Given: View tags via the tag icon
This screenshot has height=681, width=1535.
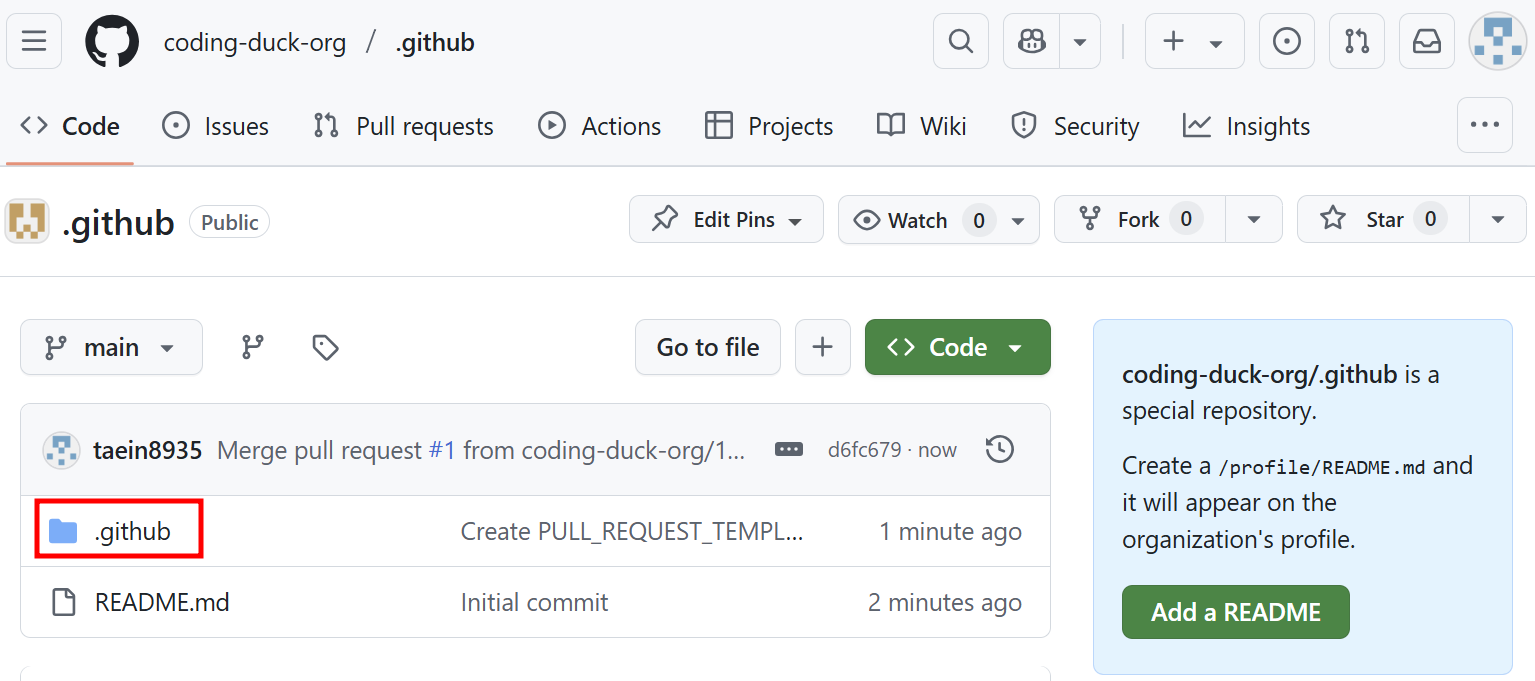Looking at the screenshot, I should [x=325, y=347].
